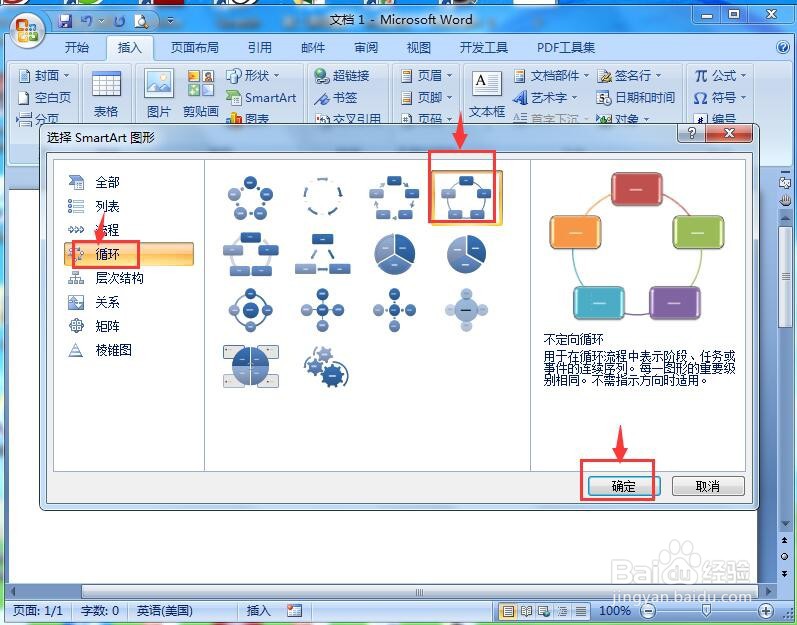This screenshot has height=625, width=797.
Task: Redo the action in quick access toolbar
Action: point(119,21)
